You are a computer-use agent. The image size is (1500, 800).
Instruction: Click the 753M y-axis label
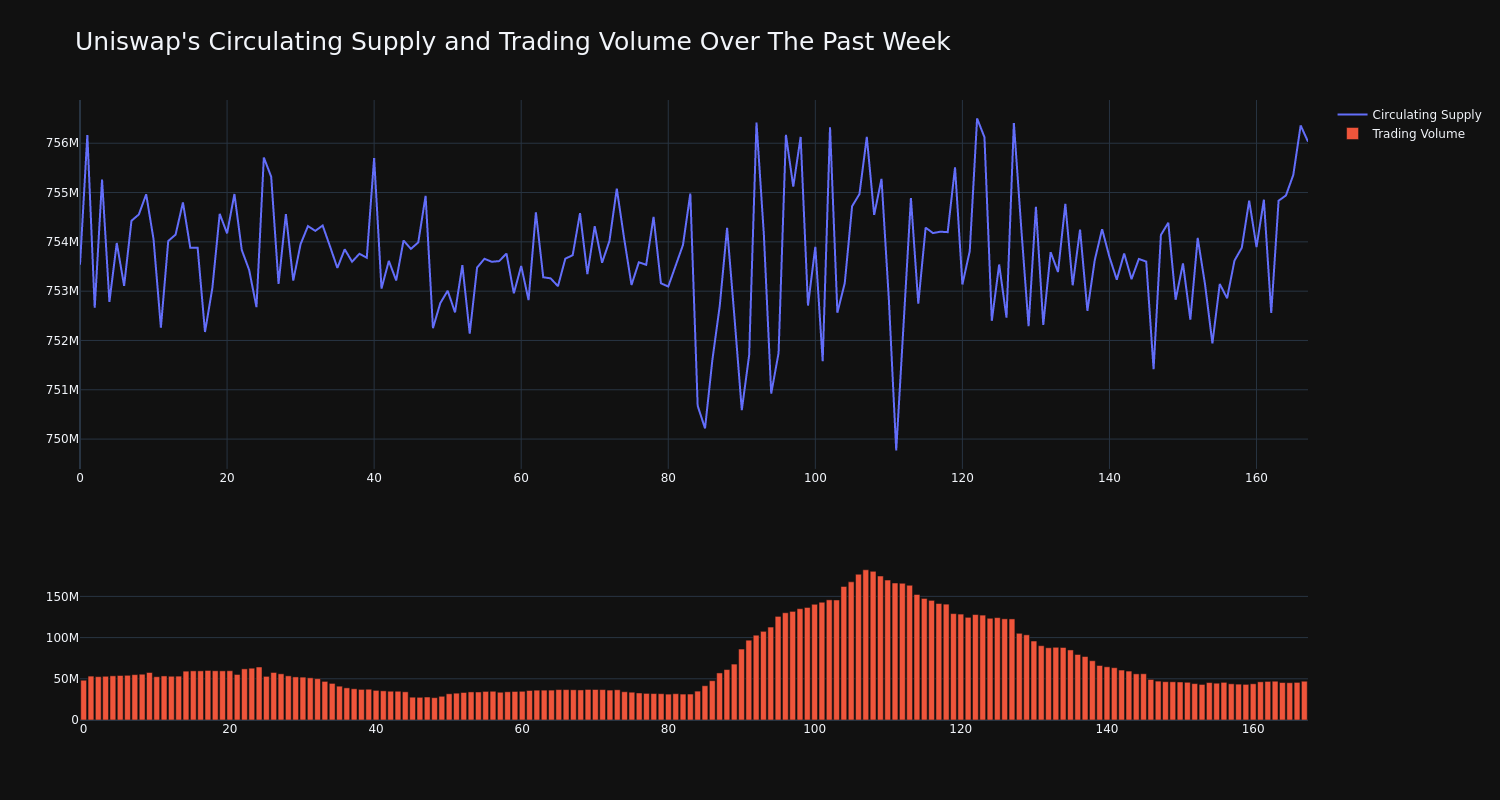coord(62,291)
